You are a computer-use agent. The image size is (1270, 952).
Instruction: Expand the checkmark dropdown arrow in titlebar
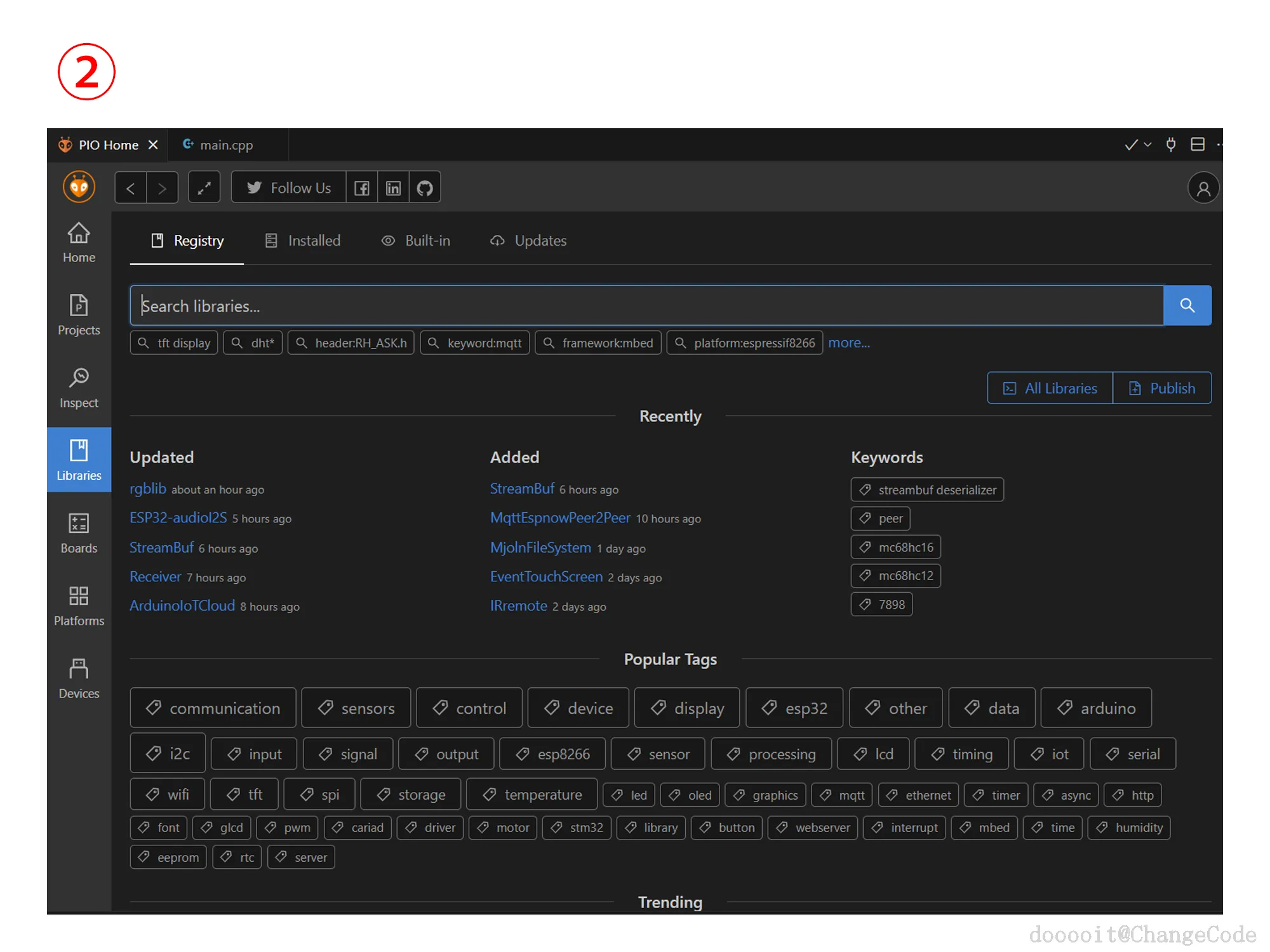click(x=1147, y=145)
